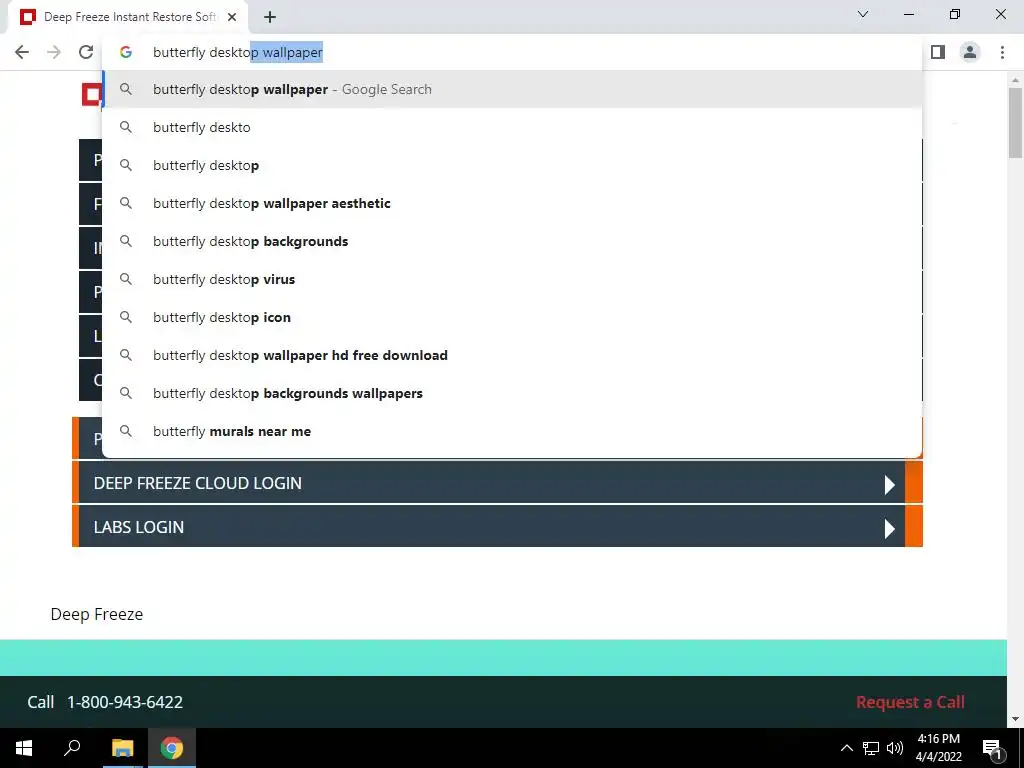Open the Chrome profile avatar icon
The image size is (1024, 768).
pyautogui.click(x=970, y=52)
